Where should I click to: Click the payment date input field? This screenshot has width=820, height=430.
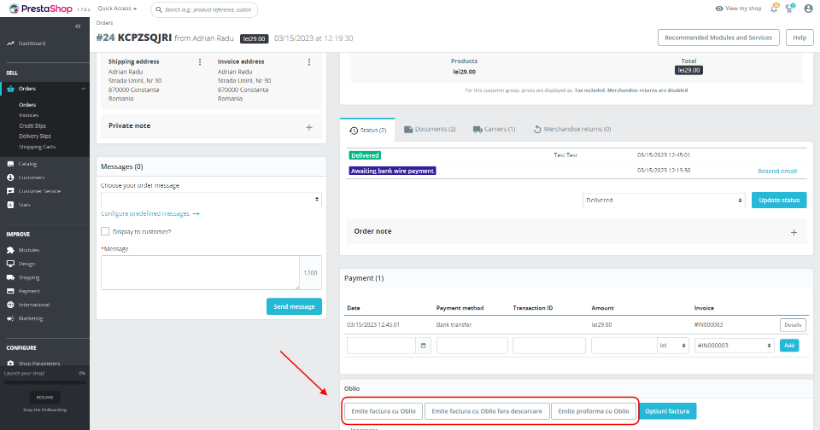click(x=381, y=345)
